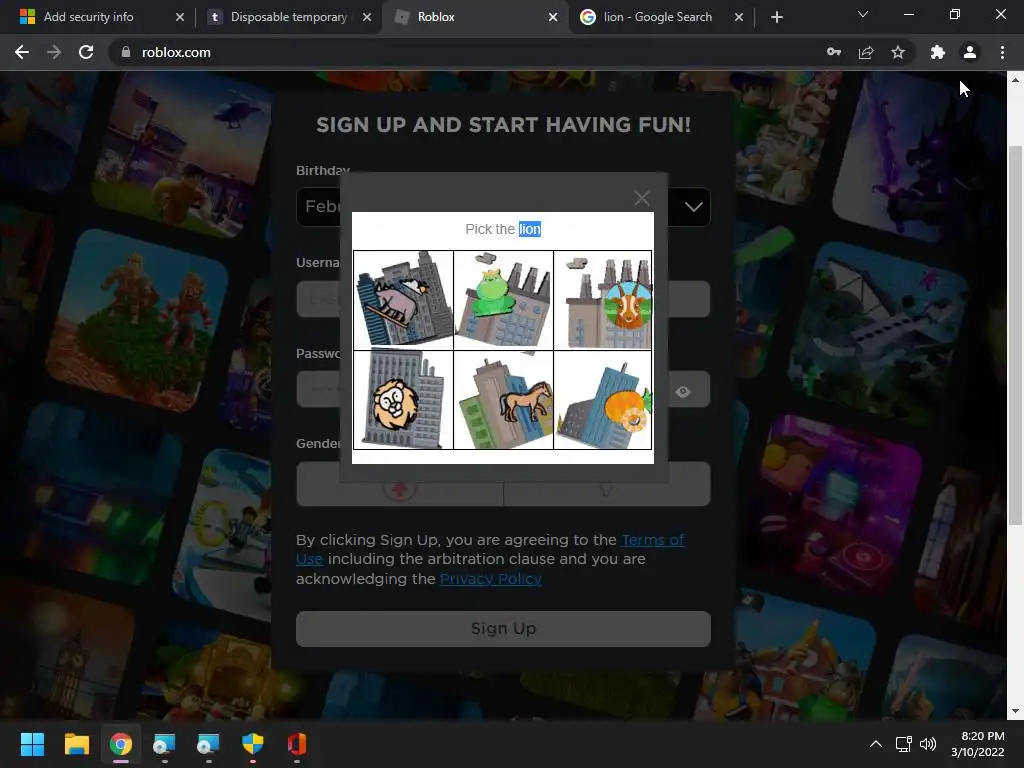Viewport: 1024px width, 768px height.
Task: Open the Privacy Policy link
Action: [x=490, y=579]
